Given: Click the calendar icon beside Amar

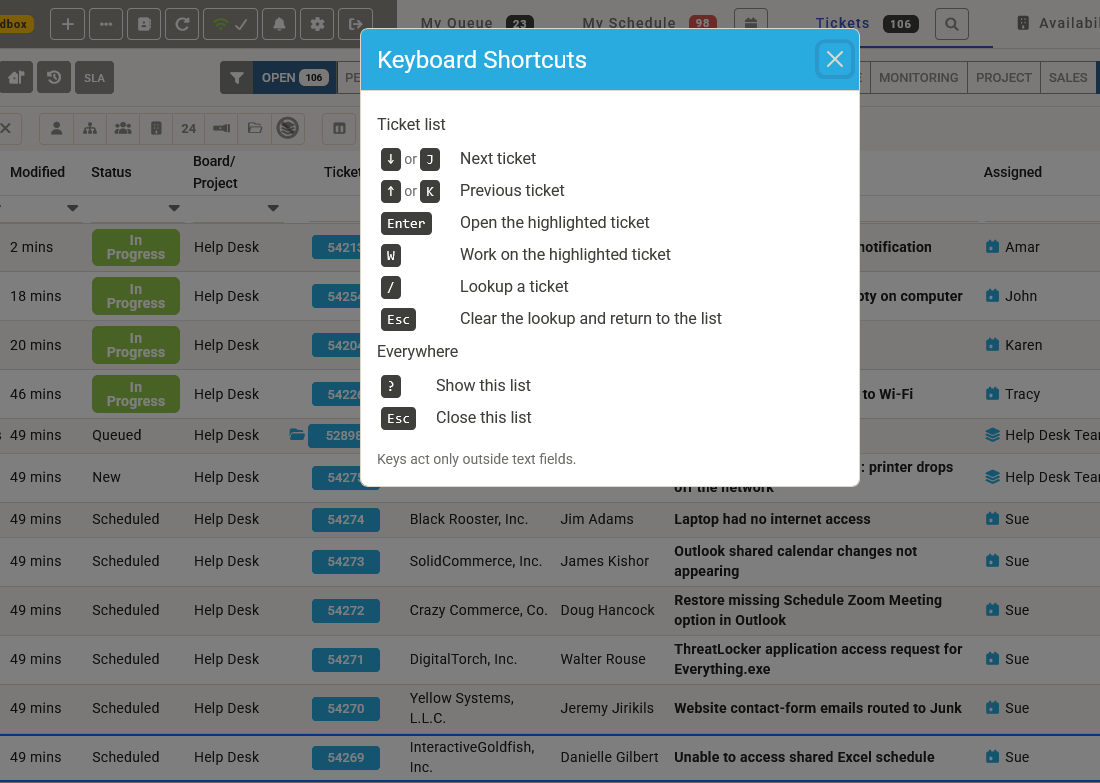Looking at the screenshot, I should pos(992,246).
